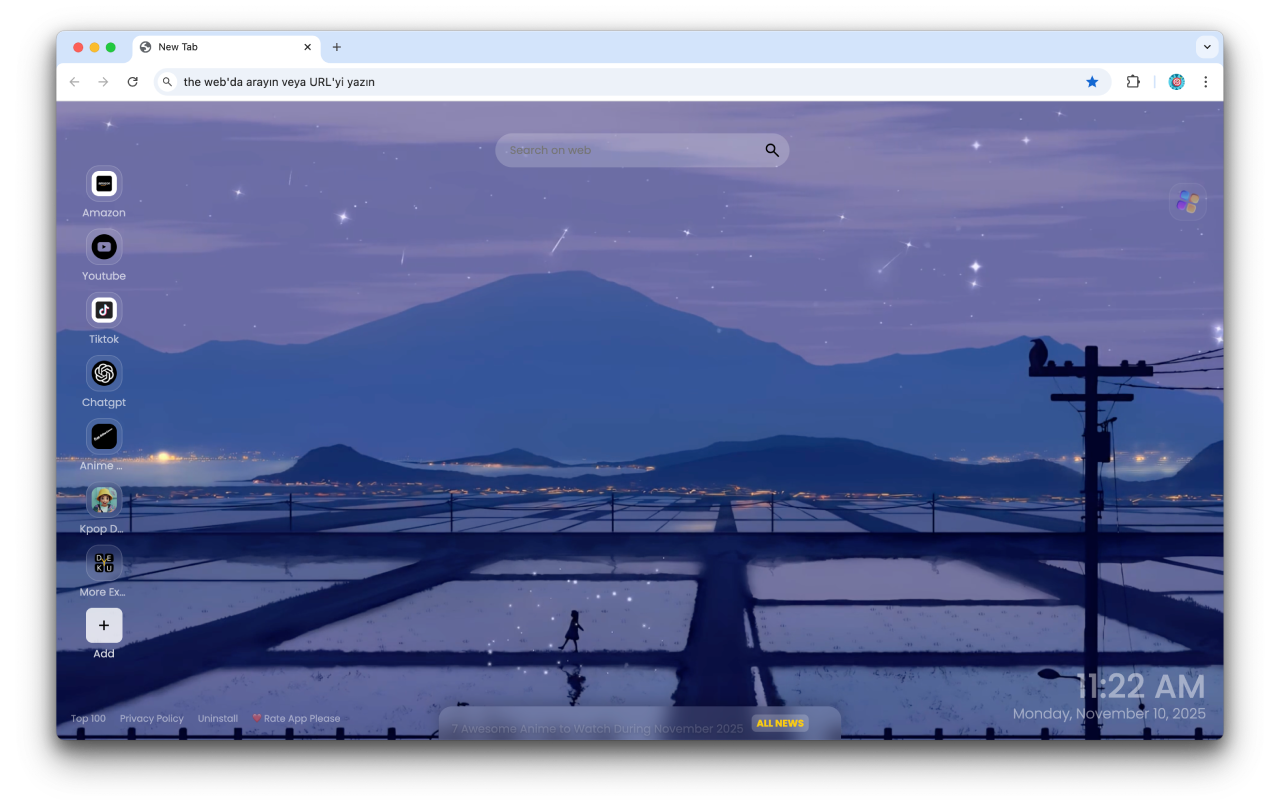This screenshot has height=800, width=1280.
Task: Click the magnifier in Search on web
Action: (x=772, y=150)
